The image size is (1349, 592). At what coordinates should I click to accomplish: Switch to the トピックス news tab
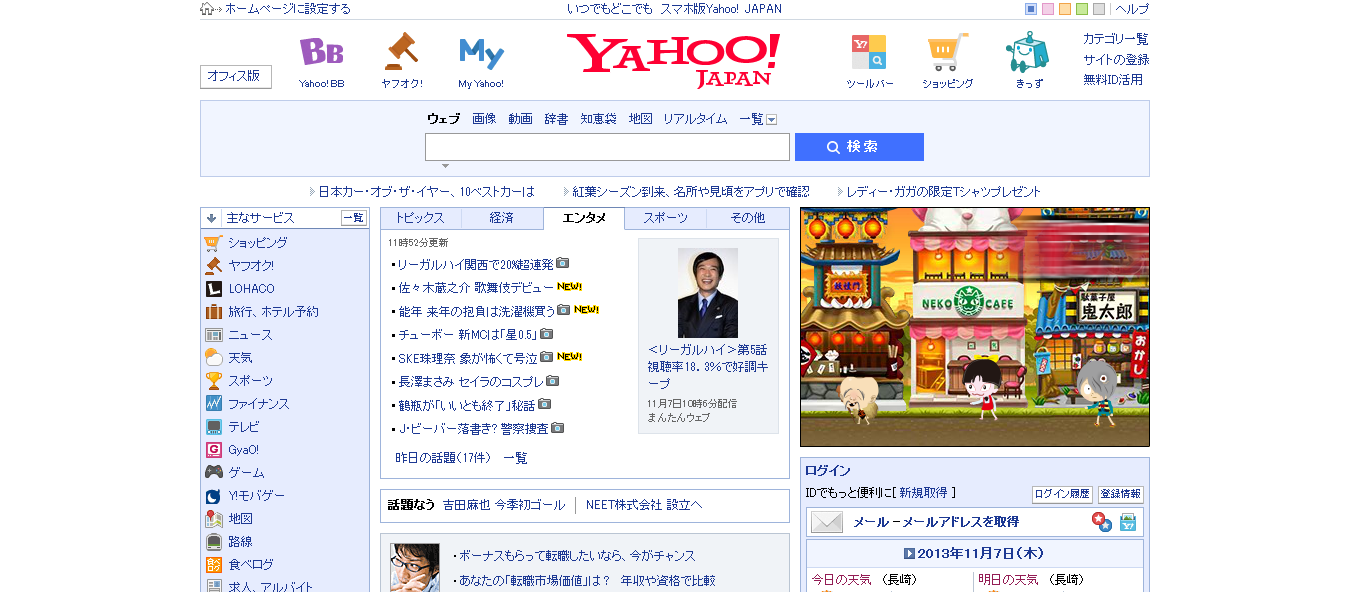click(420, 218)
